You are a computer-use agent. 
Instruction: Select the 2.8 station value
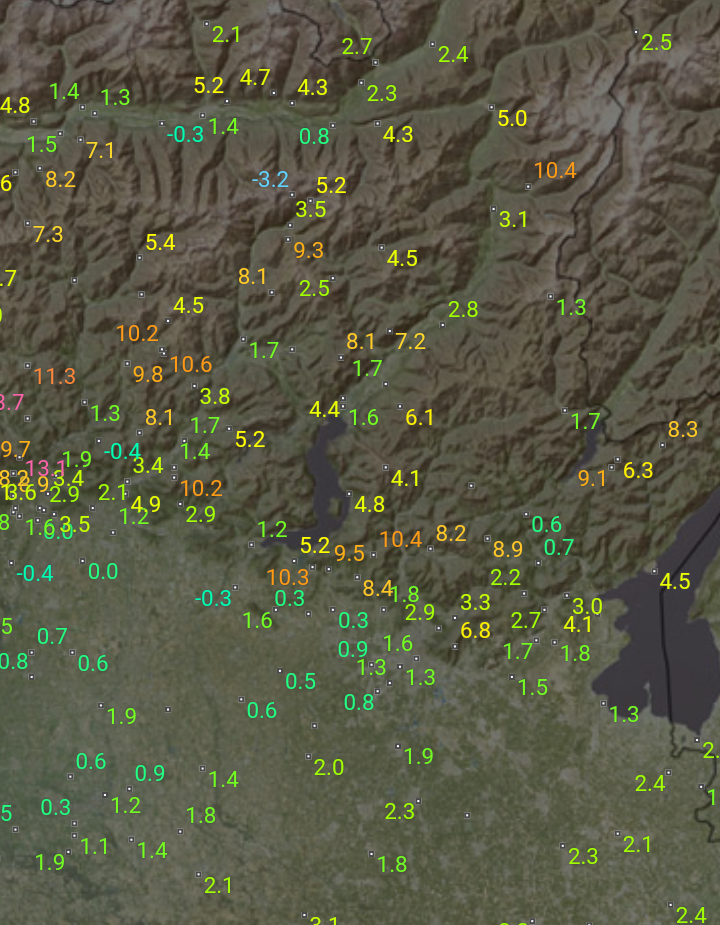point(463,309)
